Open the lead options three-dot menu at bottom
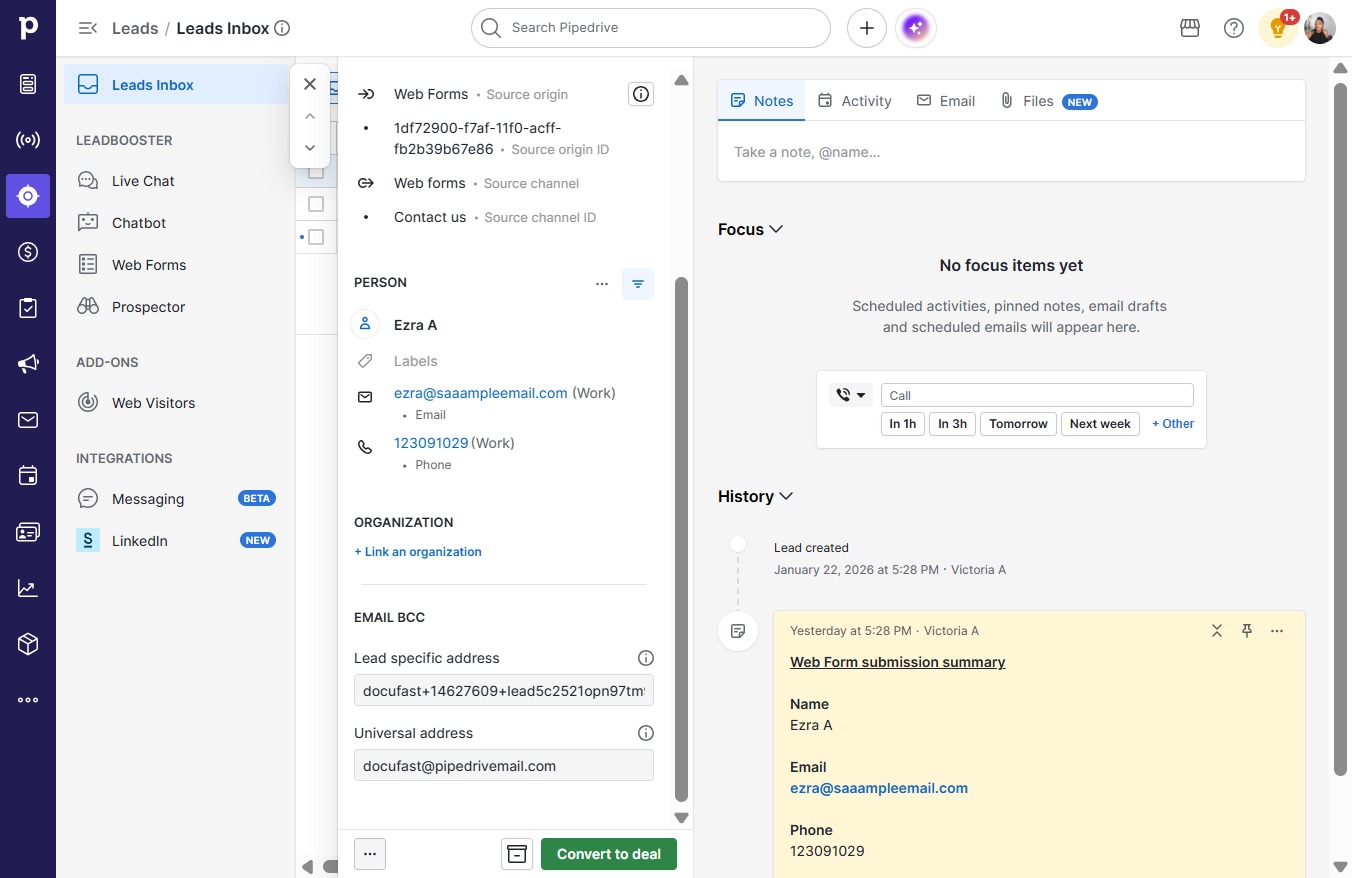The width and height of the screenshot is (1352, 878). tap(370, 854)
